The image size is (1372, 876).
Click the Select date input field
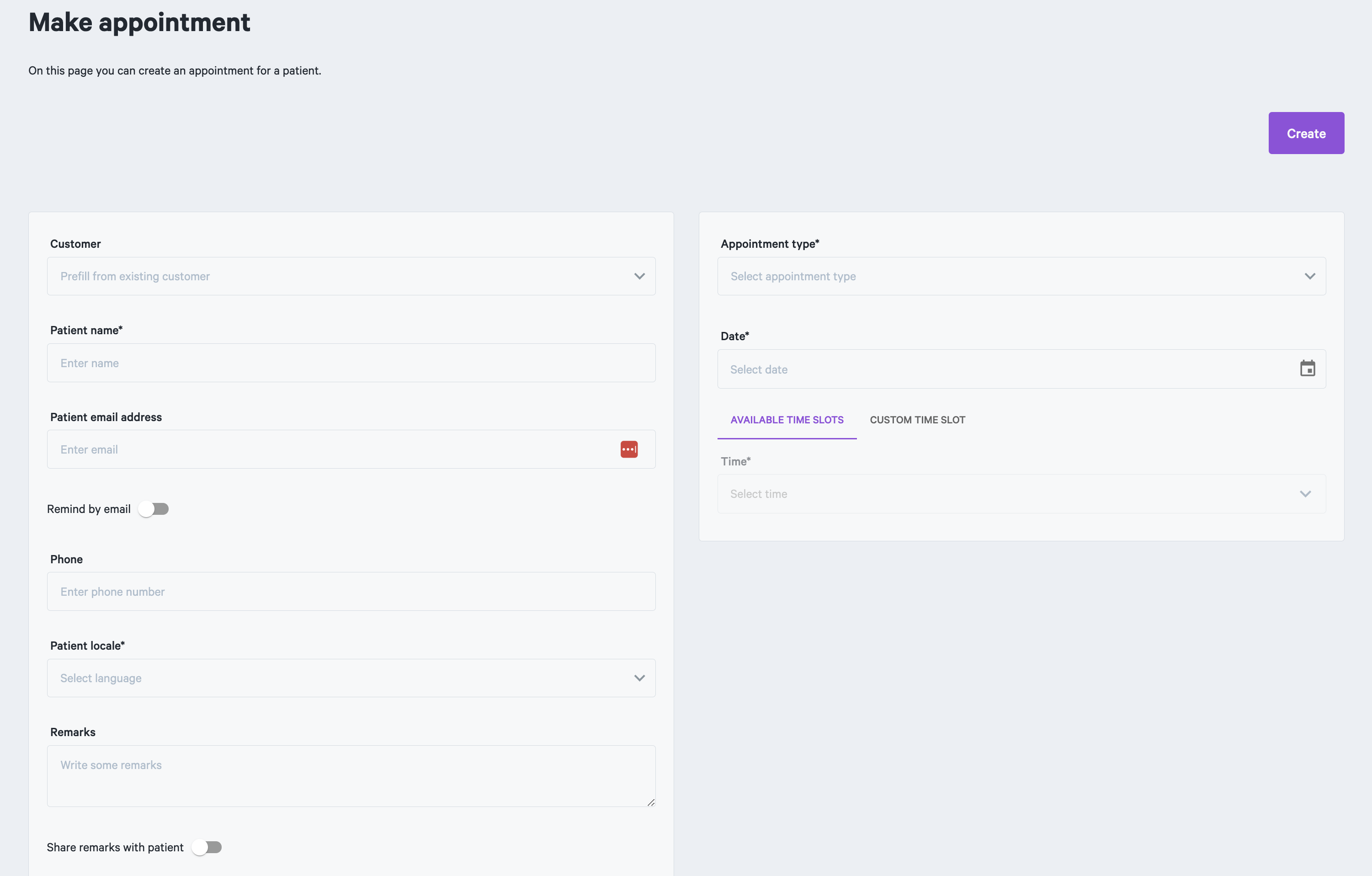pyautogui.click(x=1021, y=369)
